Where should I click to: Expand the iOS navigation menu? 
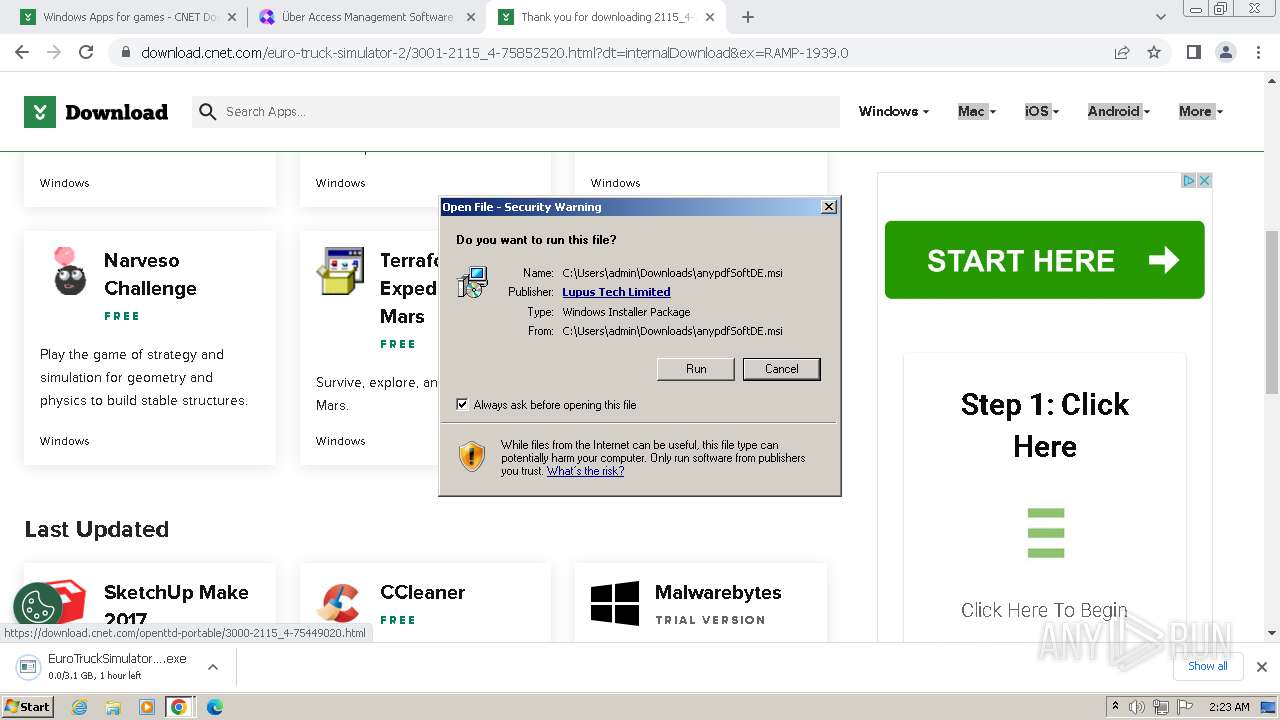tap(1041, 112)
